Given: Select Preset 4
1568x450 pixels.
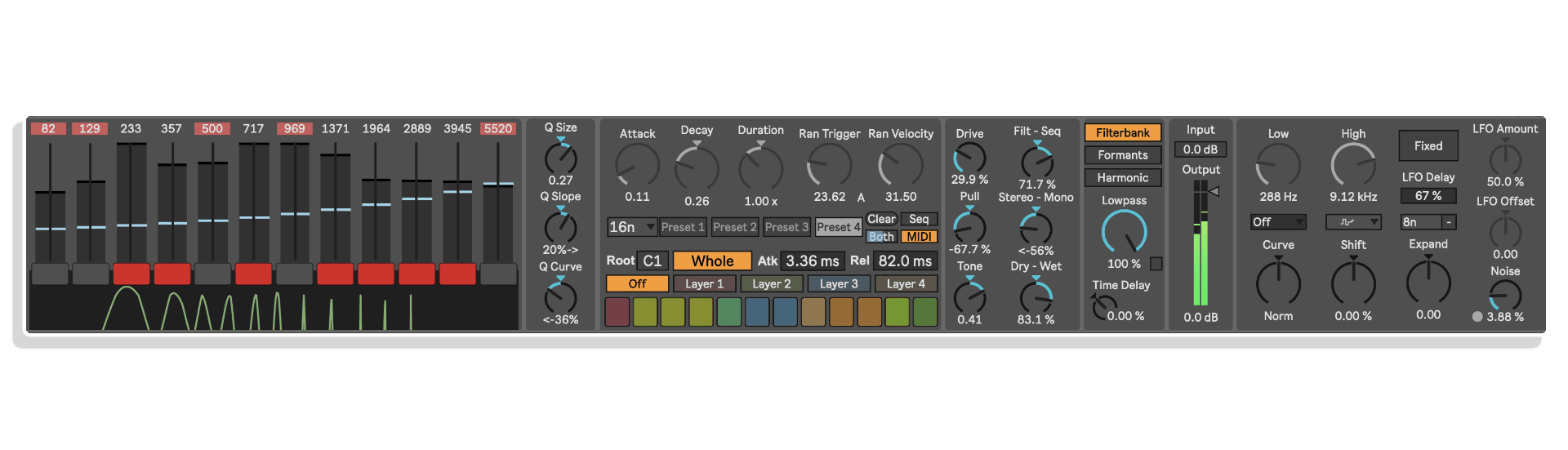Looking at the screenshot, I should (x=839, y=227).
